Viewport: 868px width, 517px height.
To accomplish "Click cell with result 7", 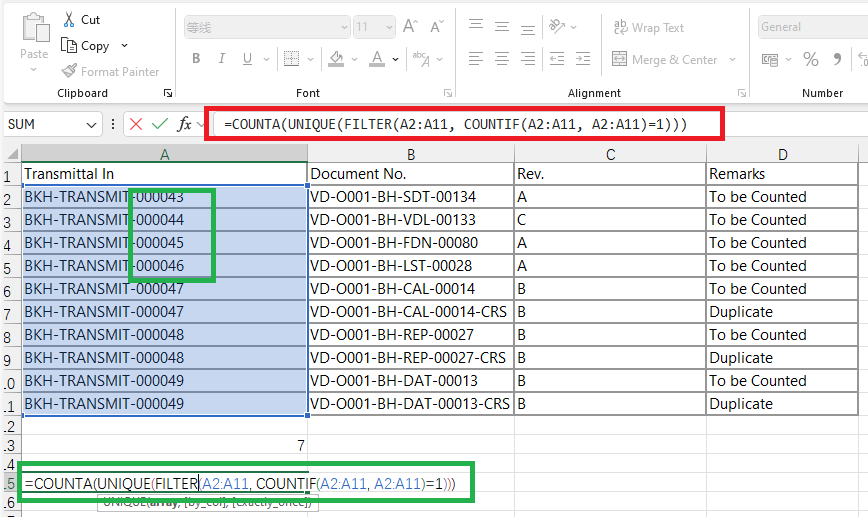I will (x=164, y=445).
